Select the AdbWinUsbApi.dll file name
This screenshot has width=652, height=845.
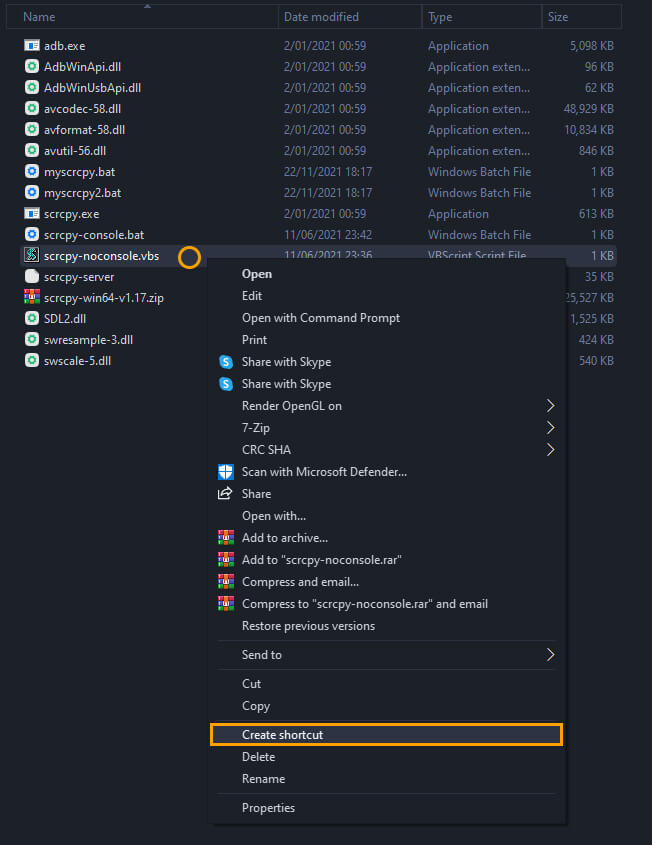(x=93, y=88)
